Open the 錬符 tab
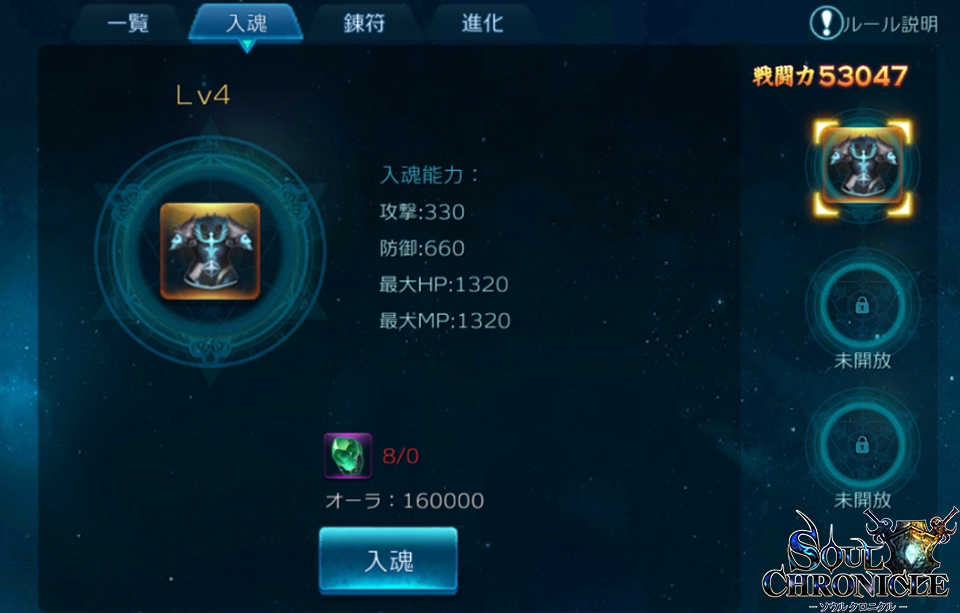Screen dimensions: 960x613 coord(364,23)
